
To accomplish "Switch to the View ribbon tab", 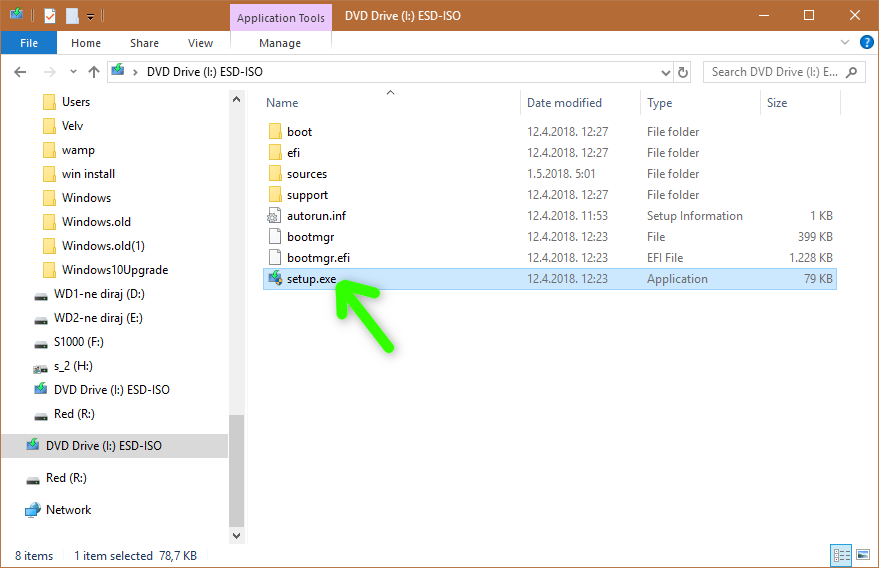I will tap(200, 43).
